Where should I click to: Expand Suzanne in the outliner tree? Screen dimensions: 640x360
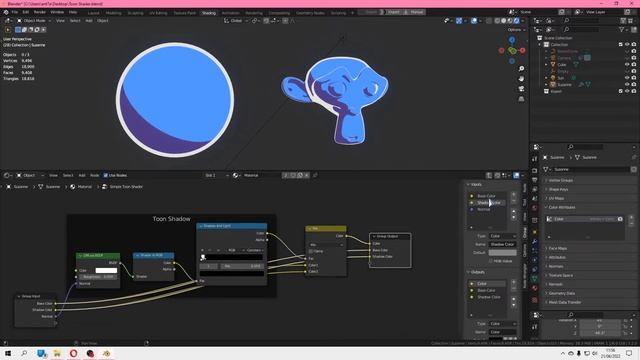[546, 84]
